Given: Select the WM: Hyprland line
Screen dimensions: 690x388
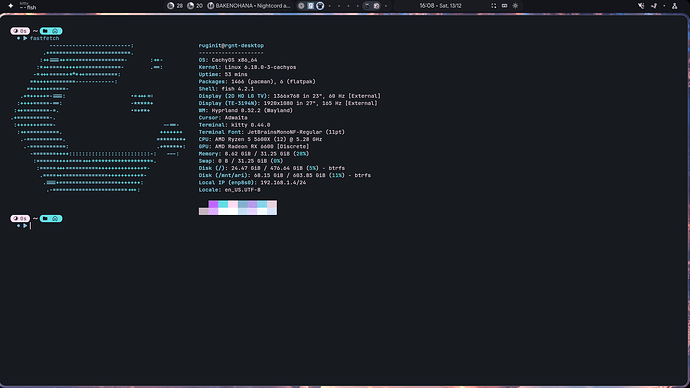Looking at the screenshot, I should 246,110.
